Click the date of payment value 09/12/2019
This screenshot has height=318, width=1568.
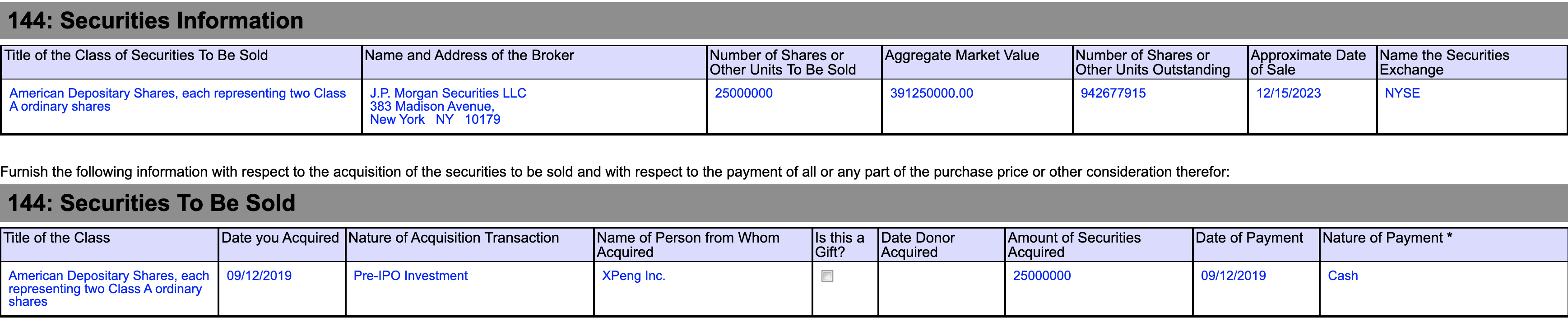coord(1233,276)
